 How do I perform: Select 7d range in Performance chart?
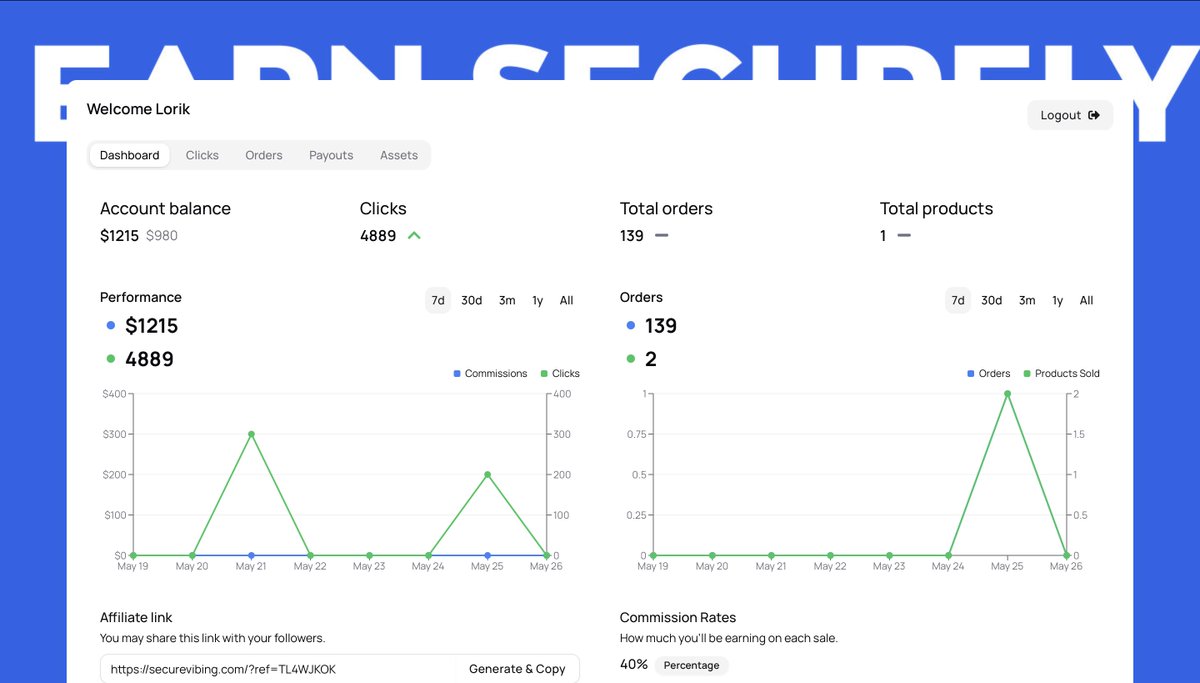[x=438, y=300]
